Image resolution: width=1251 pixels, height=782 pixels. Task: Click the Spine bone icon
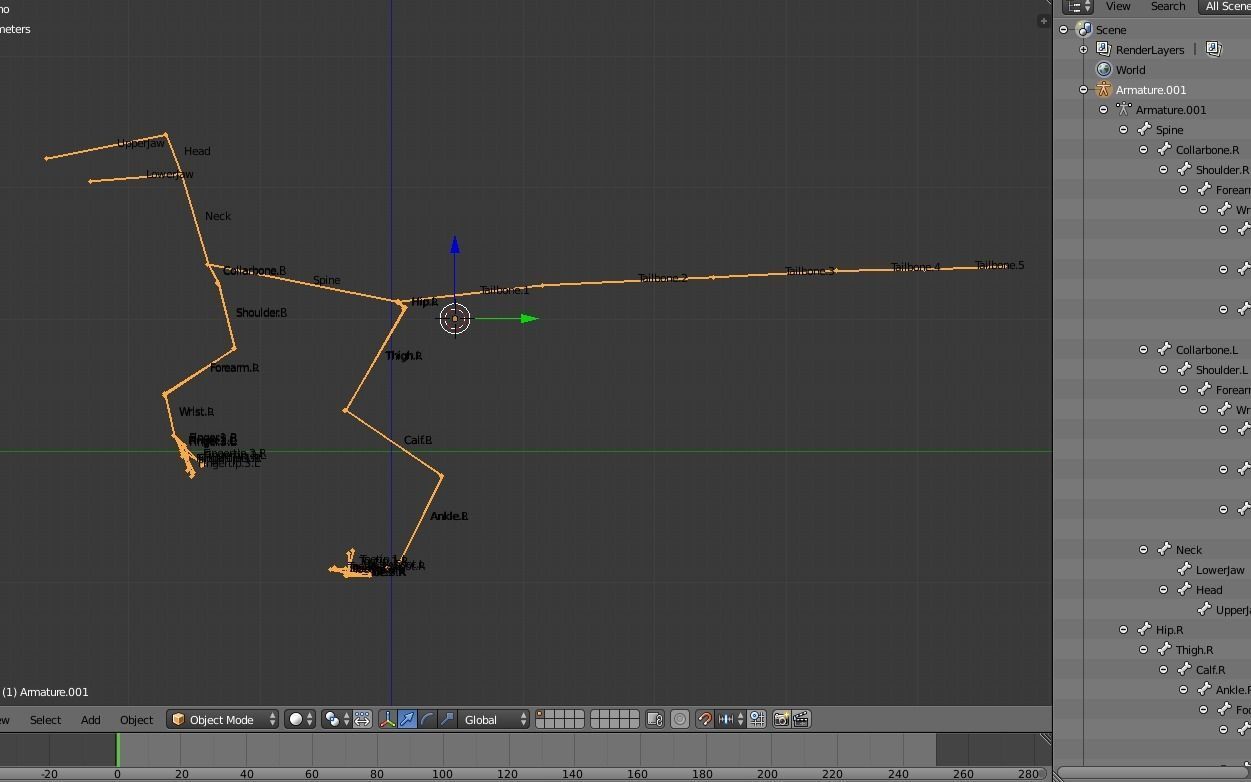1144,130
